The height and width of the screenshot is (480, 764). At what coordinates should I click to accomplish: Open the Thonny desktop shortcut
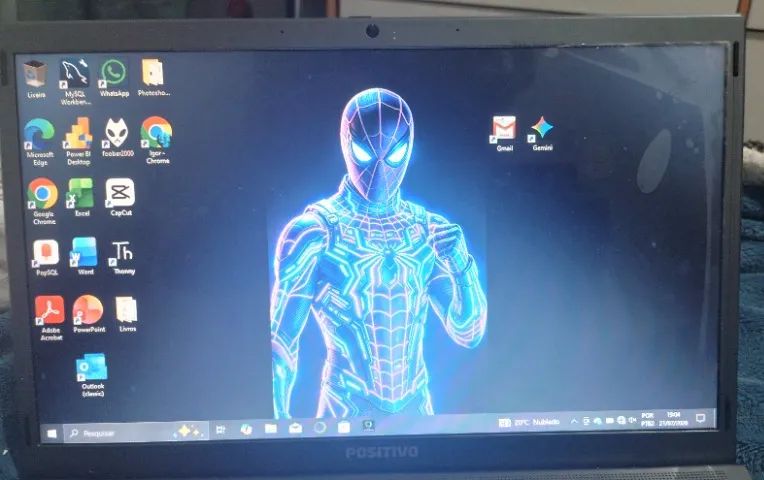124,258
